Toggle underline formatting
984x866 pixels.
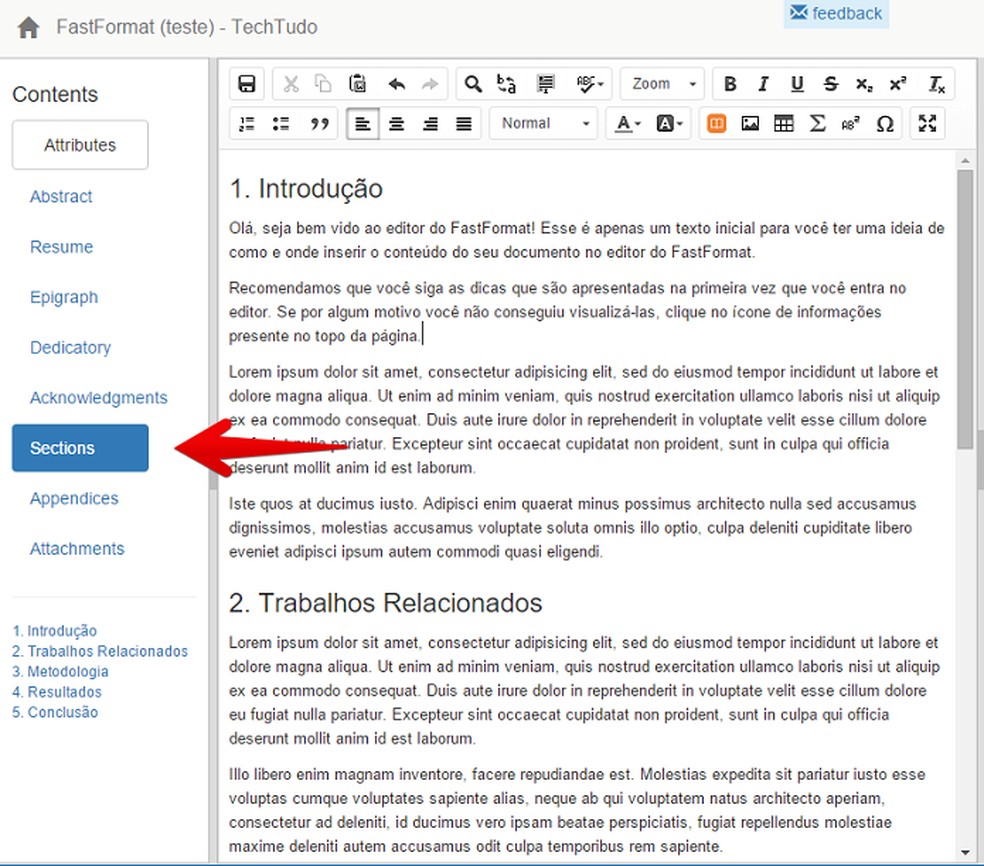[x=797, y=84]
